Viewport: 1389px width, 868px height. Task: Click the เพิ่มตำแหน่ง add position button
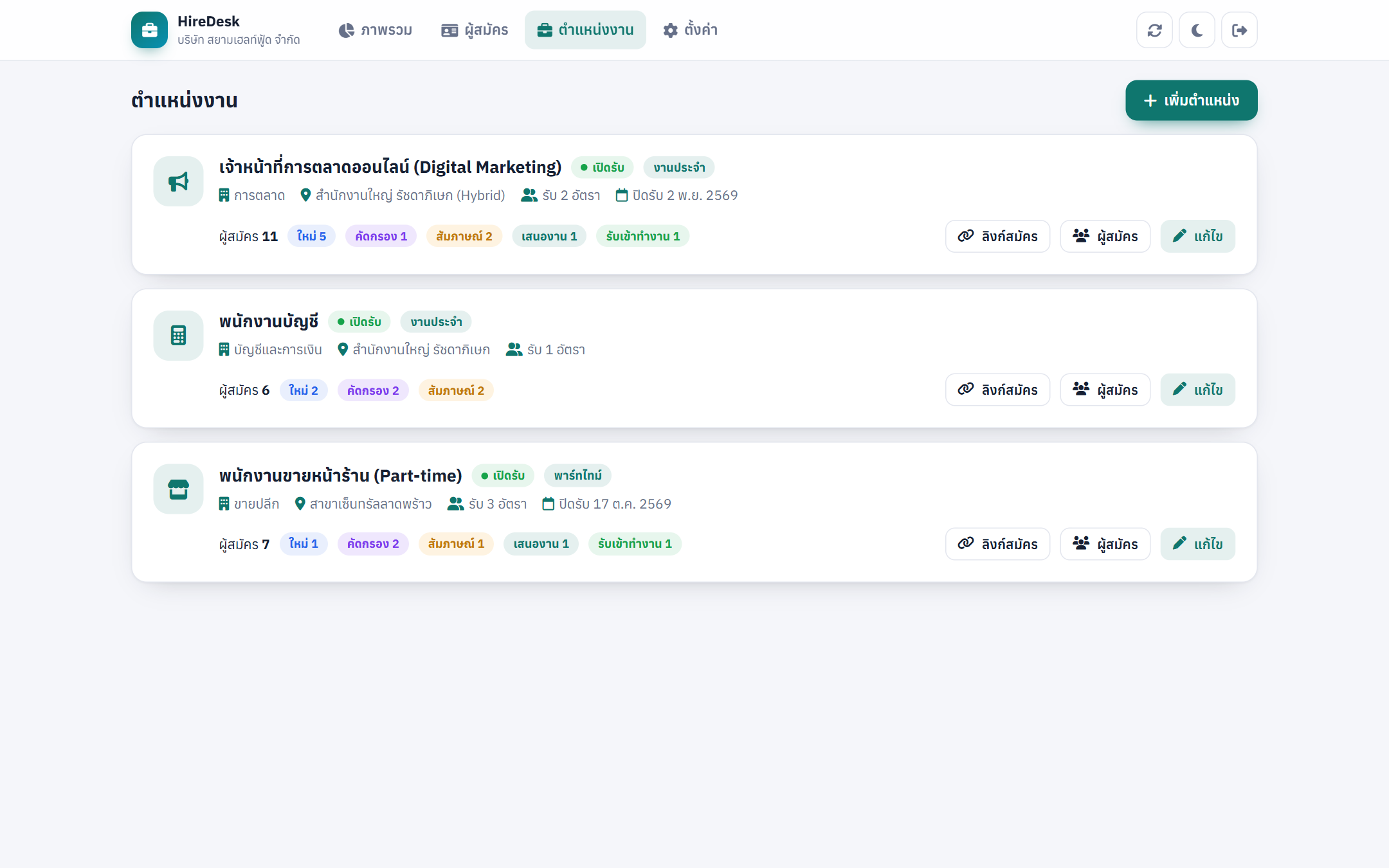[1191, 100]
